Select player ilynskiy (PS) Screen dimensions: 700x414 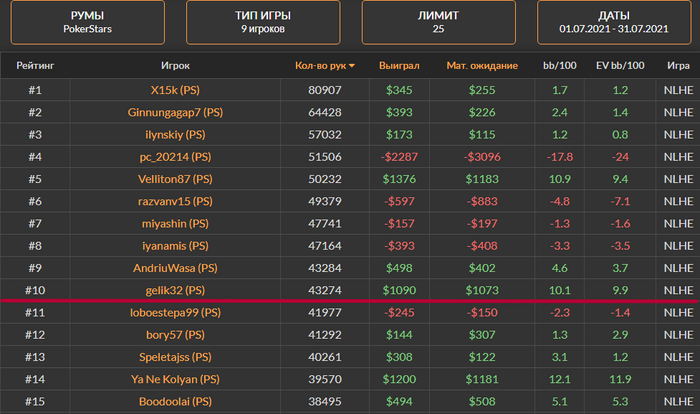pyautogui.click(x=175, y=135)
